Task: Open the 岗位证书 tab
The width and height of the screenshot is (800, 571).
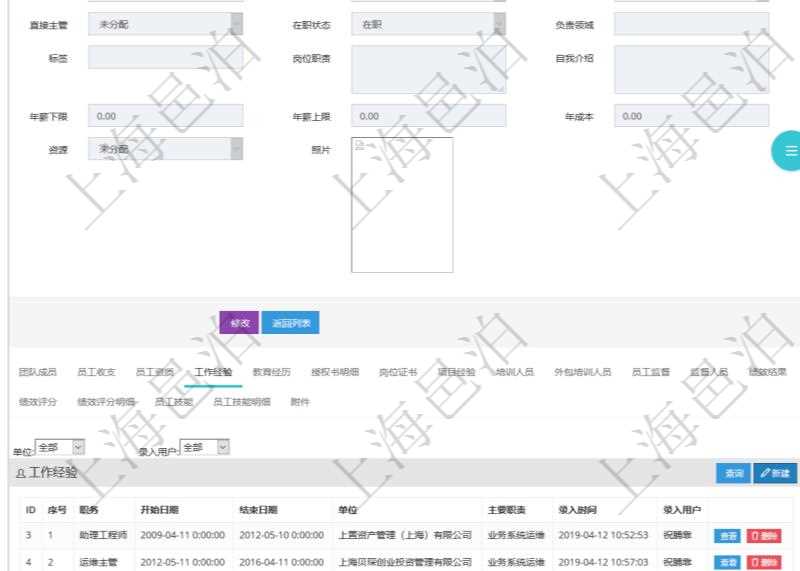Action: point(398,372)
